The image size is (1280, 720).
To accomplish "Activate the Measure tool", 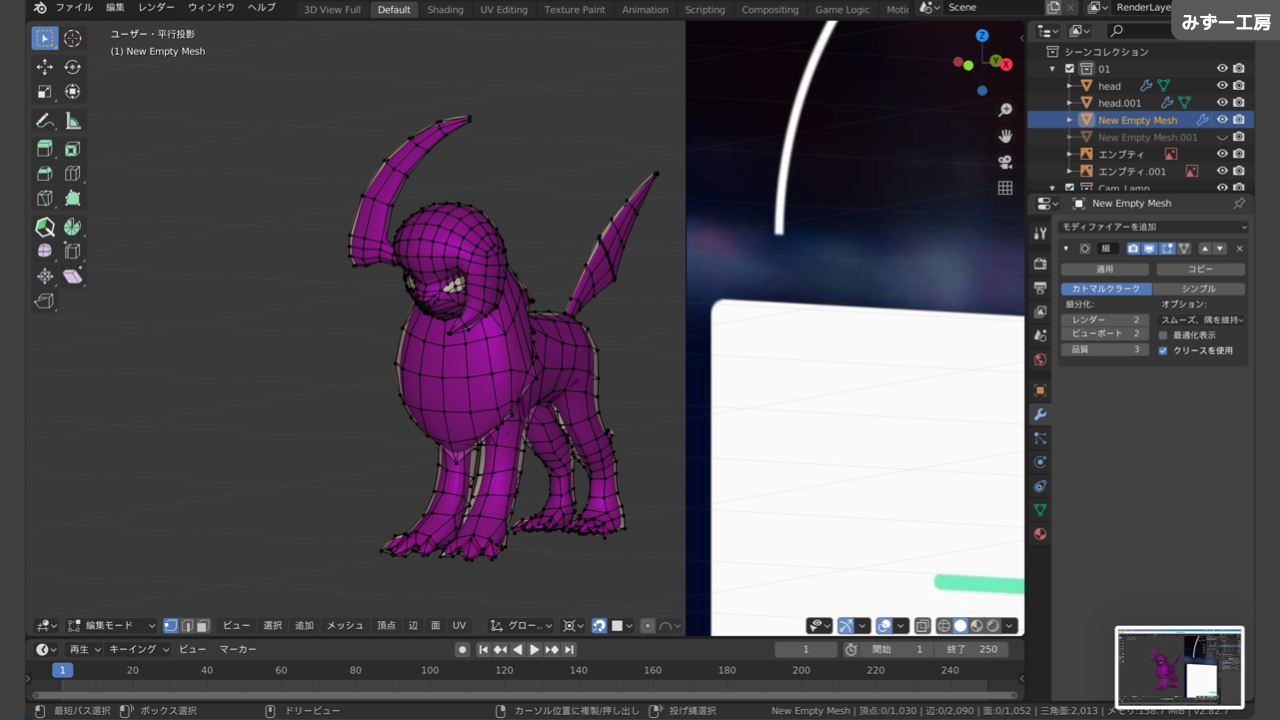I will coord(73,121).
